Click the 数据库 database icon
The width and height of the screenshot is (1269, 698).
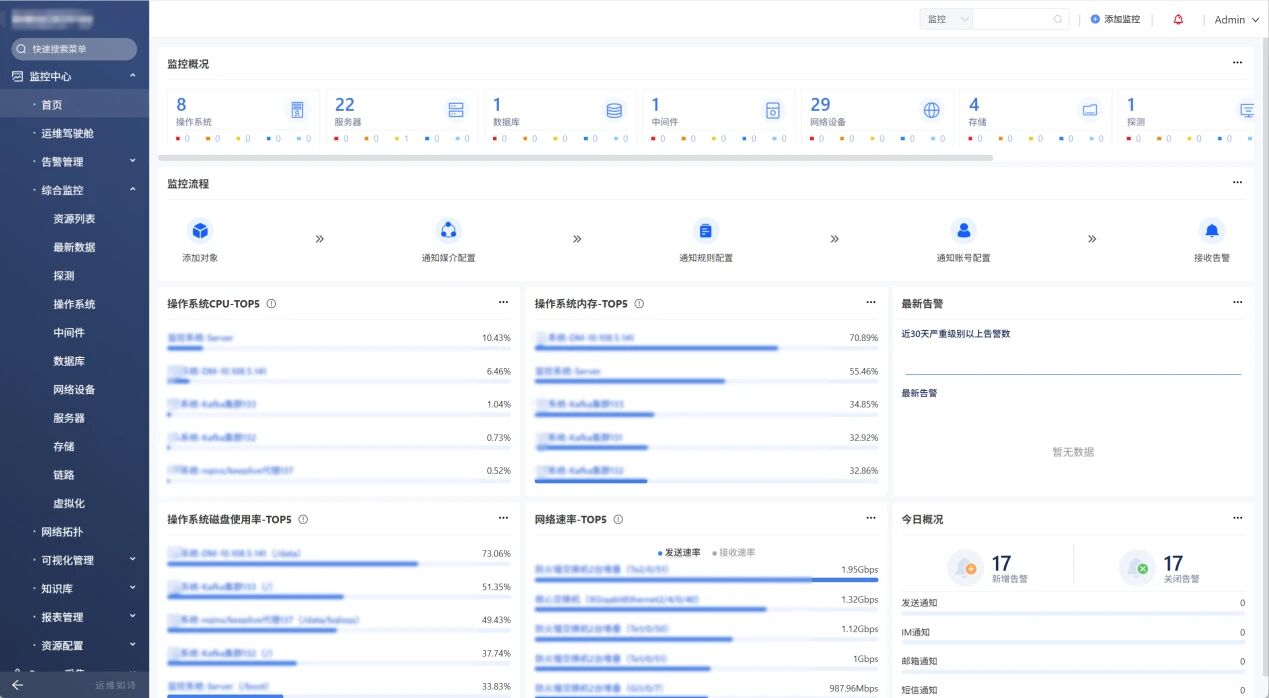click(614, 110)
